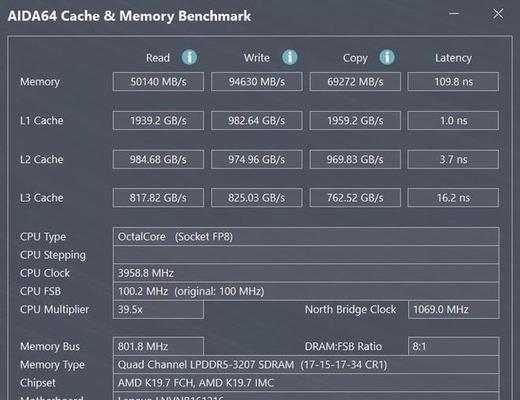Image resolution: width=520 pixels, height=400 pixels.
Task: Click the Memory Copy 69272 MB/s box
Action: [355, 82]
